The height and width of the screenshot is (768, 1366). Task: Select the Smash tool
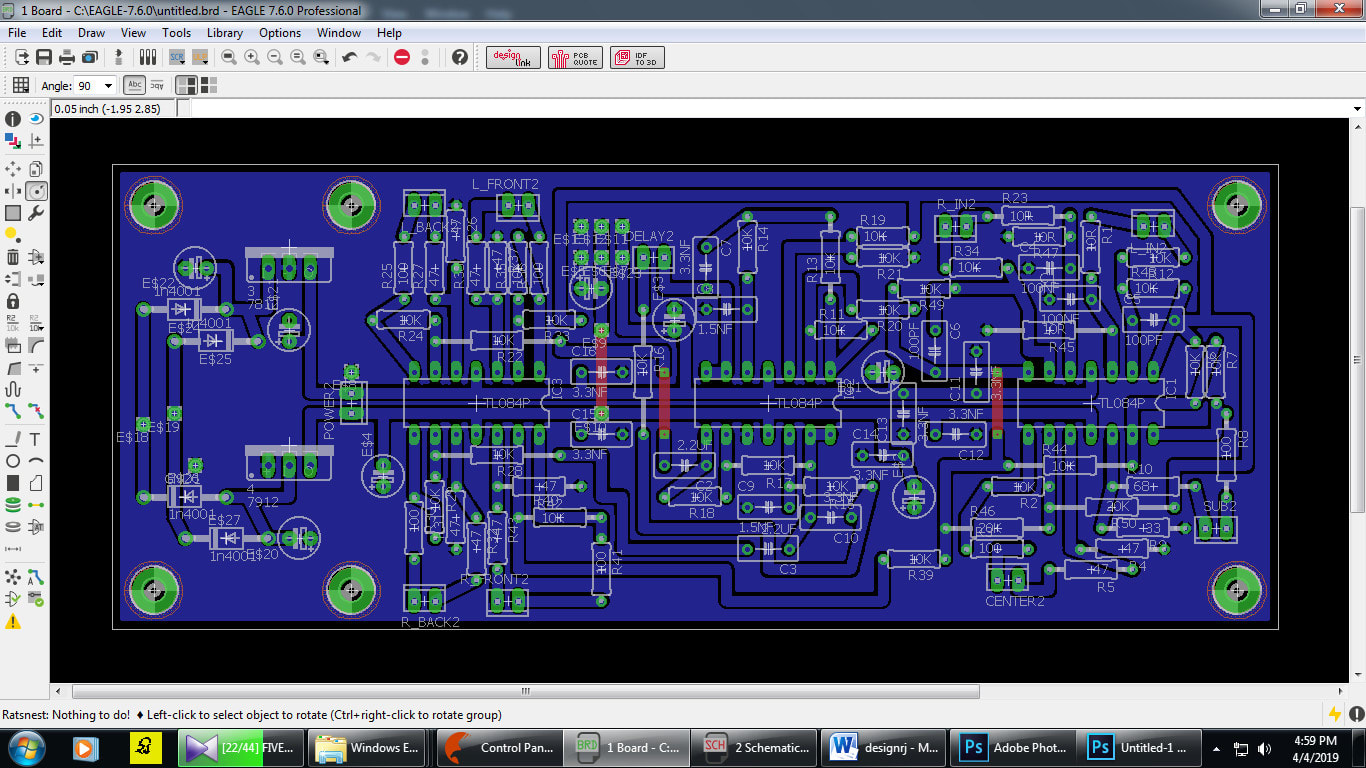(x=13, y=345)
